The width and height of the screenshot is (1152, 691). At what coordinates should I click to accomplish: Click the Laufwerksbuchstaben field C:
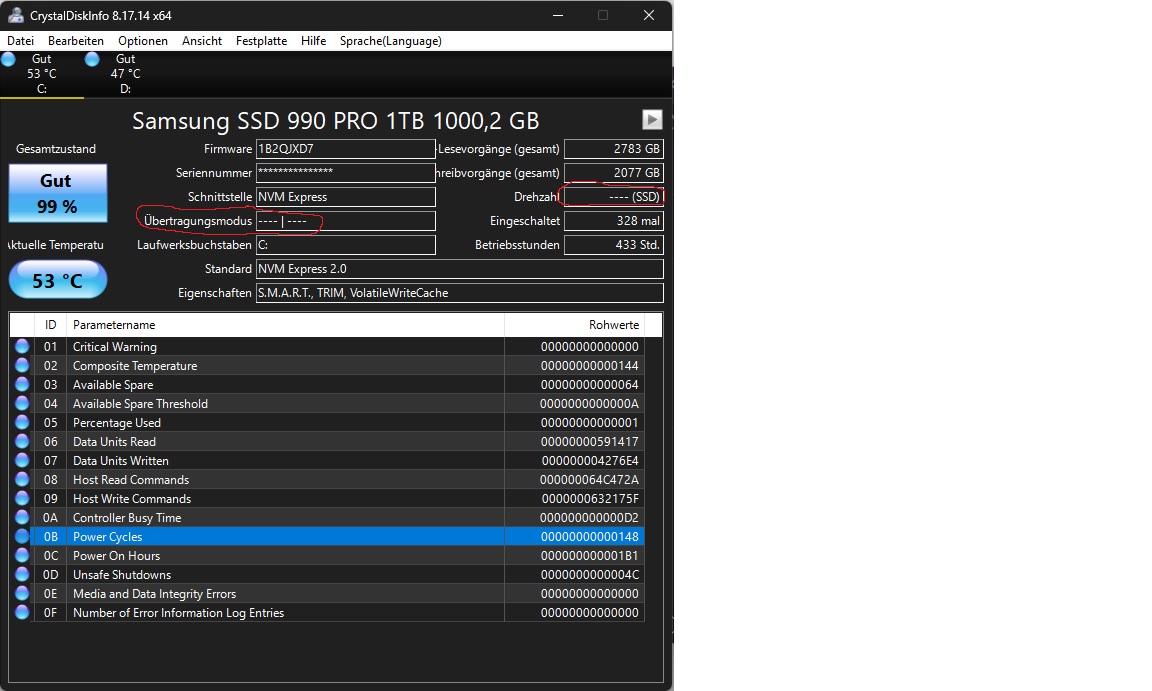(345, 245)
